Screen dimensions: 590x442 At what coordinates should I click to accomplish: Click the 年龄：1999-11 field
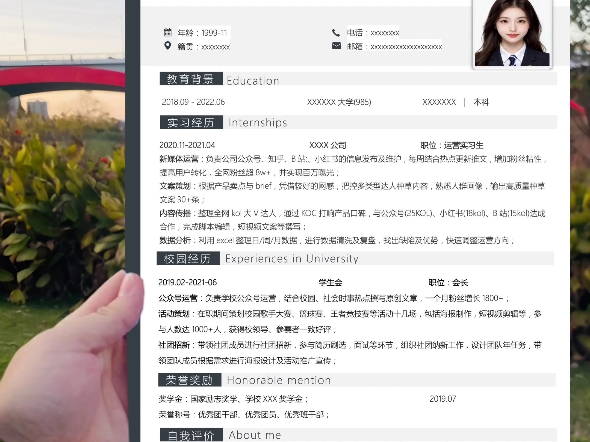[203, 33]
